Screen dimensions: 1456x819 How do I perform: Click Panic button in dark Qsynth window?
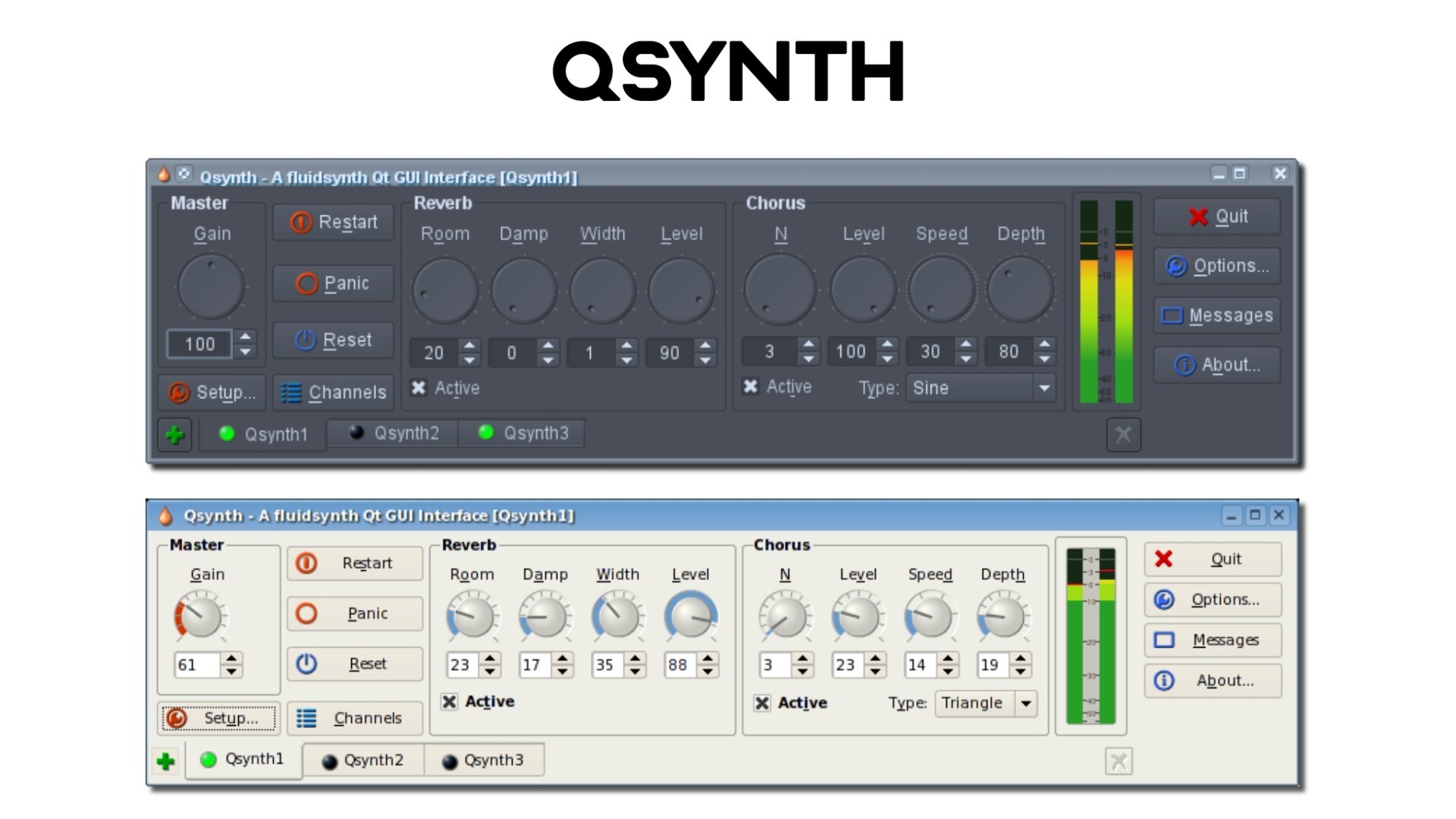[x=334, y=283]
